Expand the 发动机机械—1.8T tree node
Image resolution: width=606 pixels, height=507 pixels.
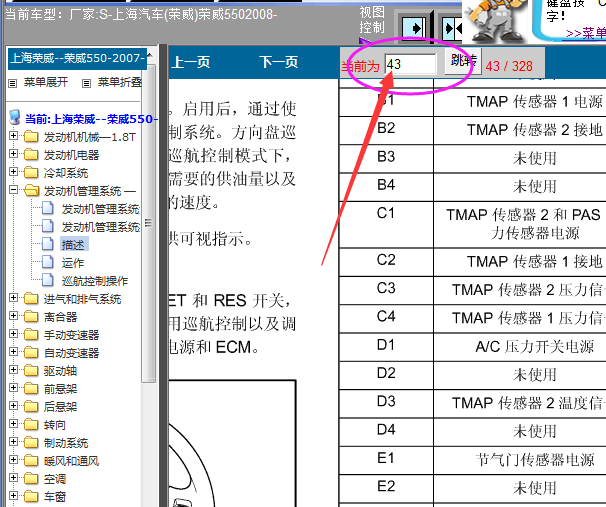coord(14,136)
